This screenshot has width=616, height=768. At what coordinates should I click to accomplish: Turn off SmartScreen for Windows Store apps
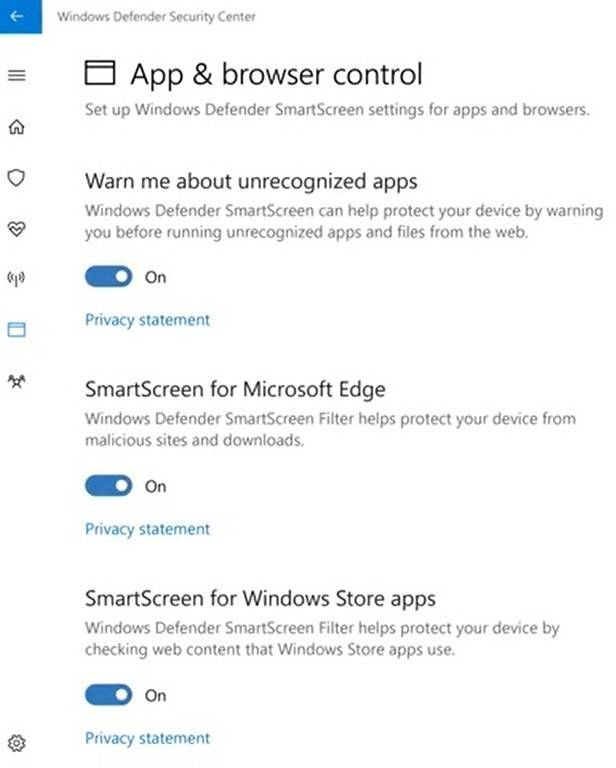tap(109, 695)
